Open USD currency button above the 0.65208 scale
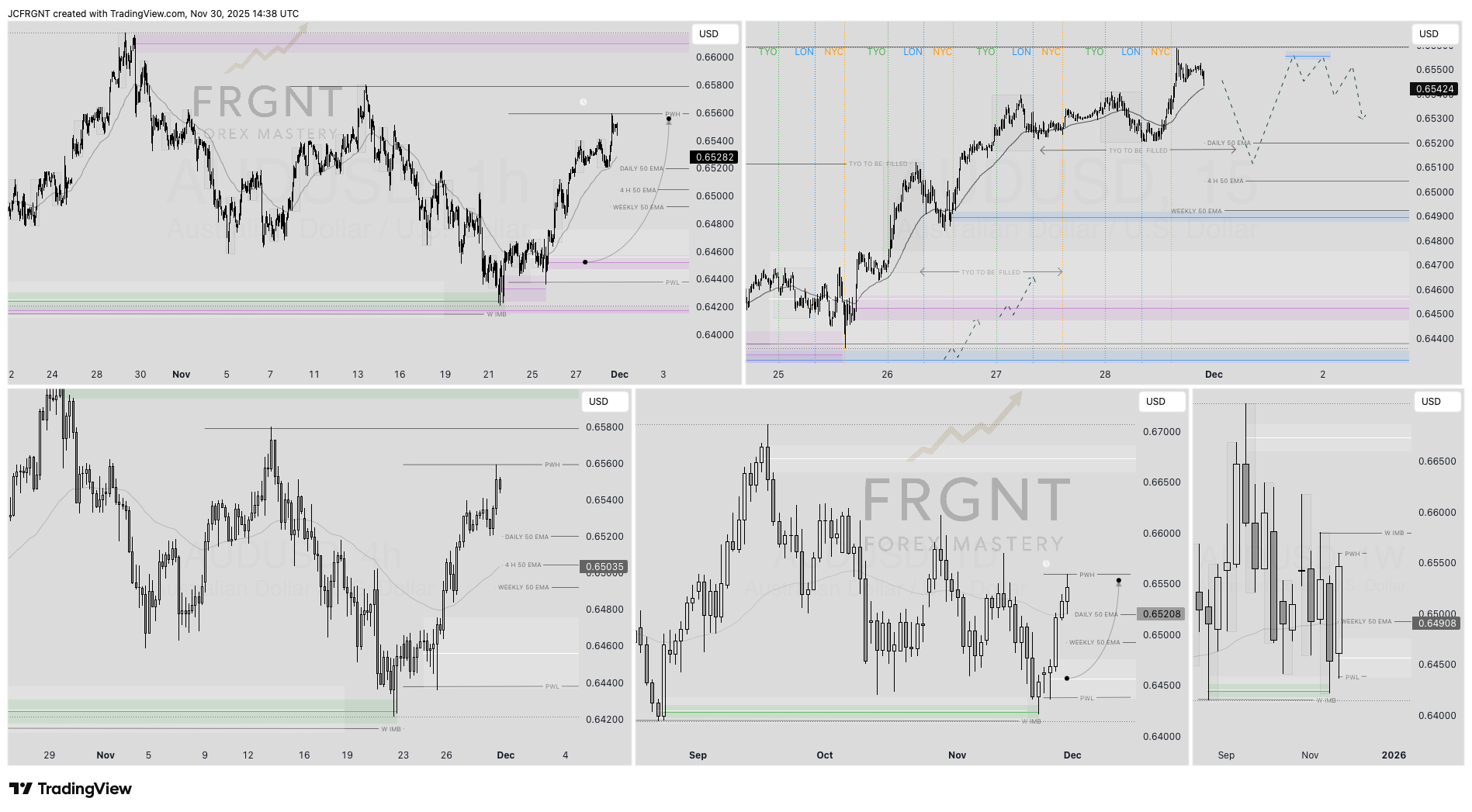1472x812 pixels. 1162,402
